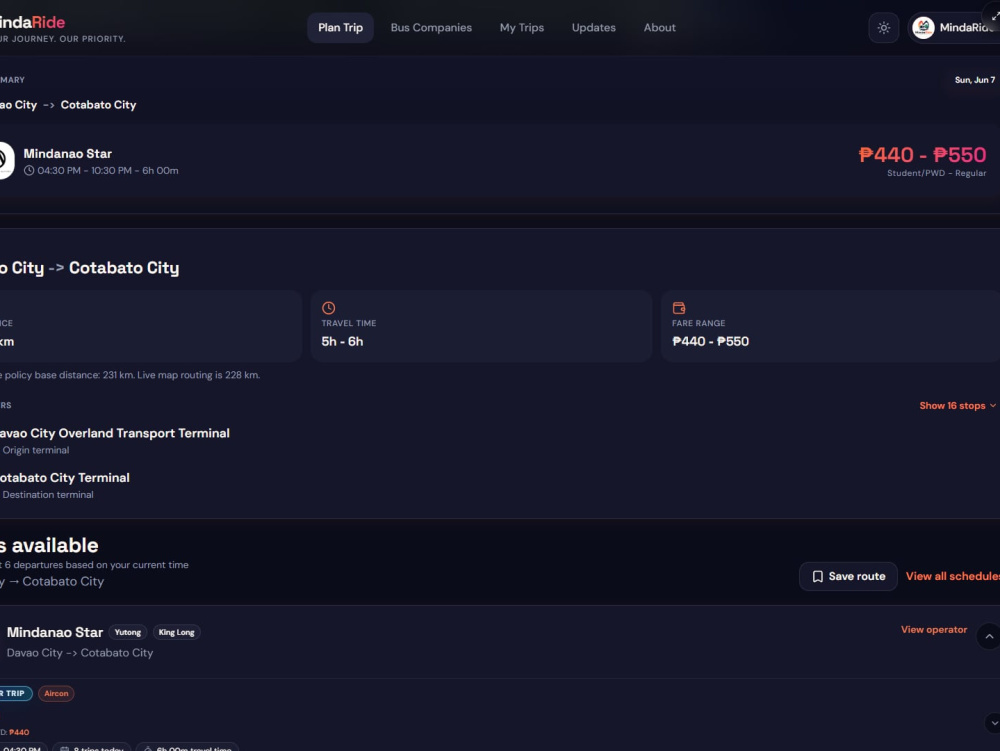The height and width of the screenshot is (751, 1000).
Task: Open My Trips in navigation
Action: pyautogui.click(x=522, y=27)
